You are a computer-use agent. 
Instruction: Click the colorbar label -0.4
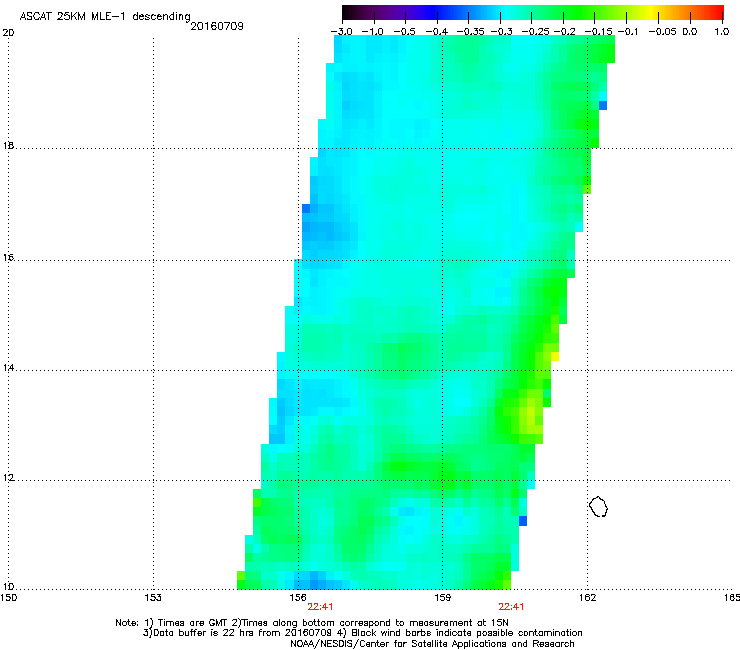click(437, 32)
